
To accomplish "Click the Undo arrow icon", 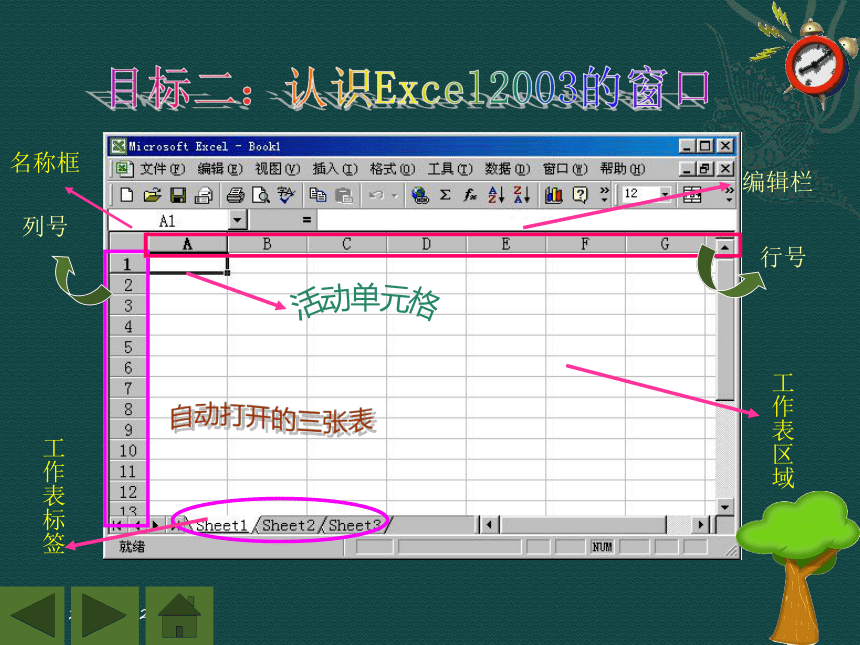I will click(x=376, y=195).
